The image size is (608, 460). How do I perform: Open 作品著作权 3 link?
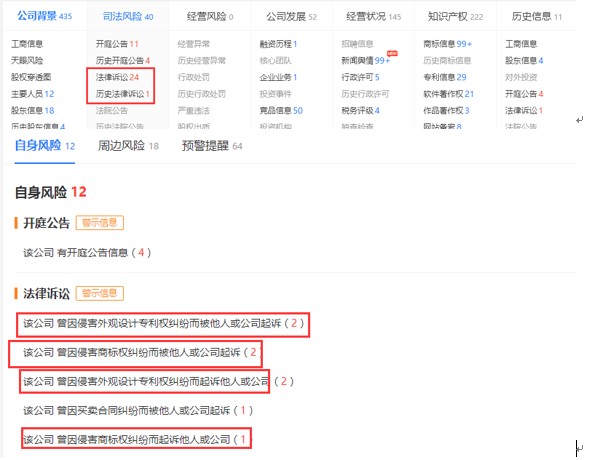pos(446,111)
